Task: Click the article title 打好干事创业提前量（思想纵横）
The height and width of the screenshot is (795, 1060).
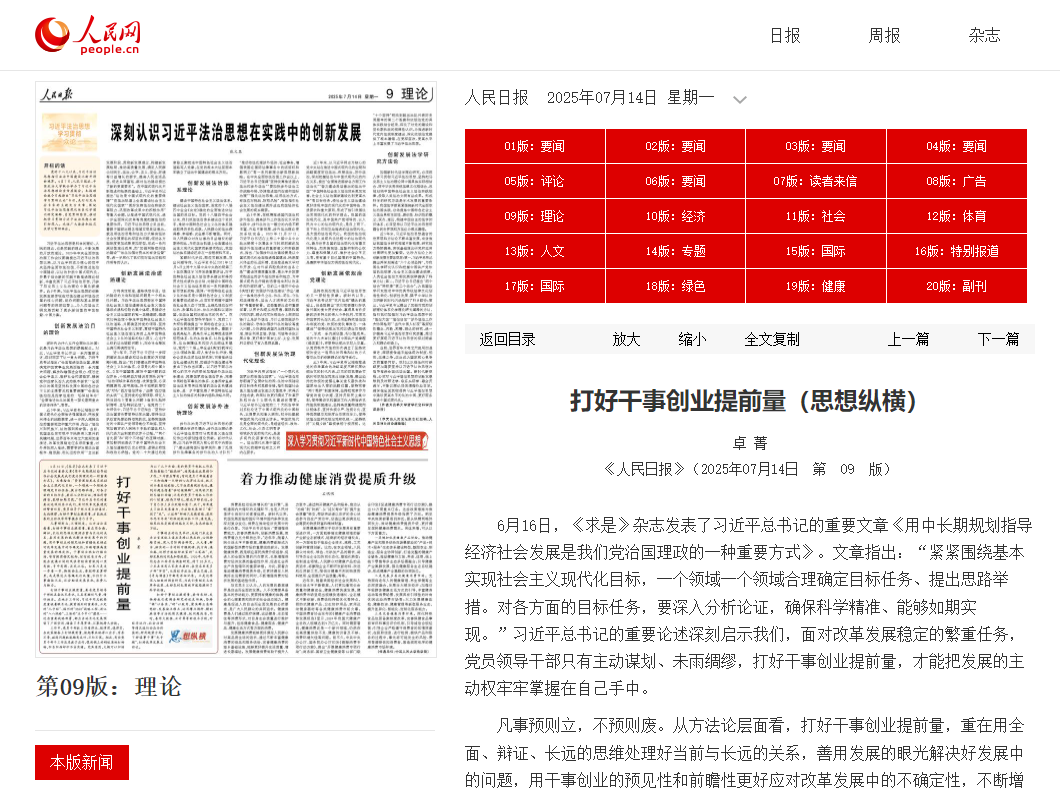Action: click(744, 401)
